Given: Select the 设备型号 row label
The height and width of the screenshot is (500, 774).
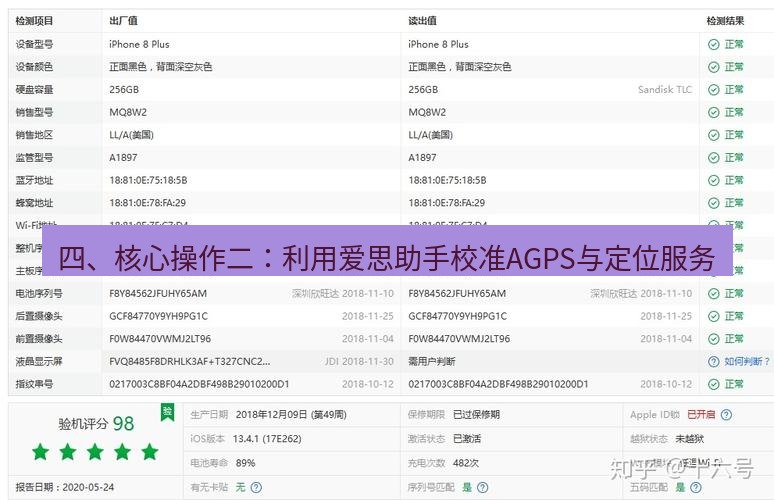Looking at the screenshot, I should pyautogui.click(x=34, y=44).
